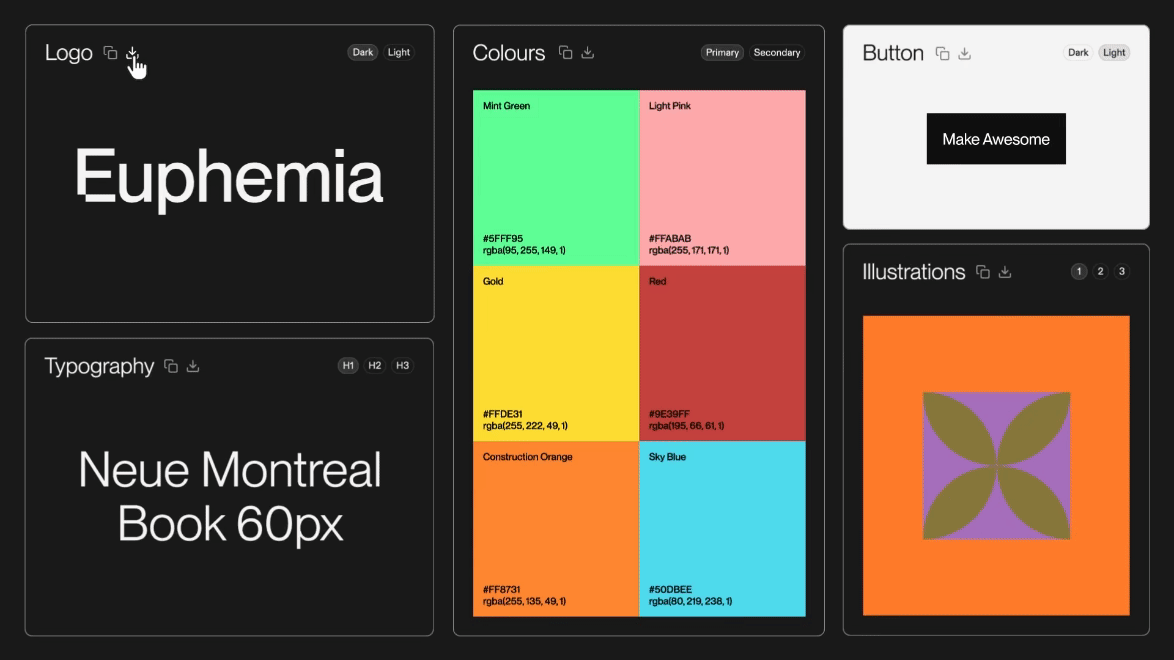Copy the Typography style

coord(171,366)
